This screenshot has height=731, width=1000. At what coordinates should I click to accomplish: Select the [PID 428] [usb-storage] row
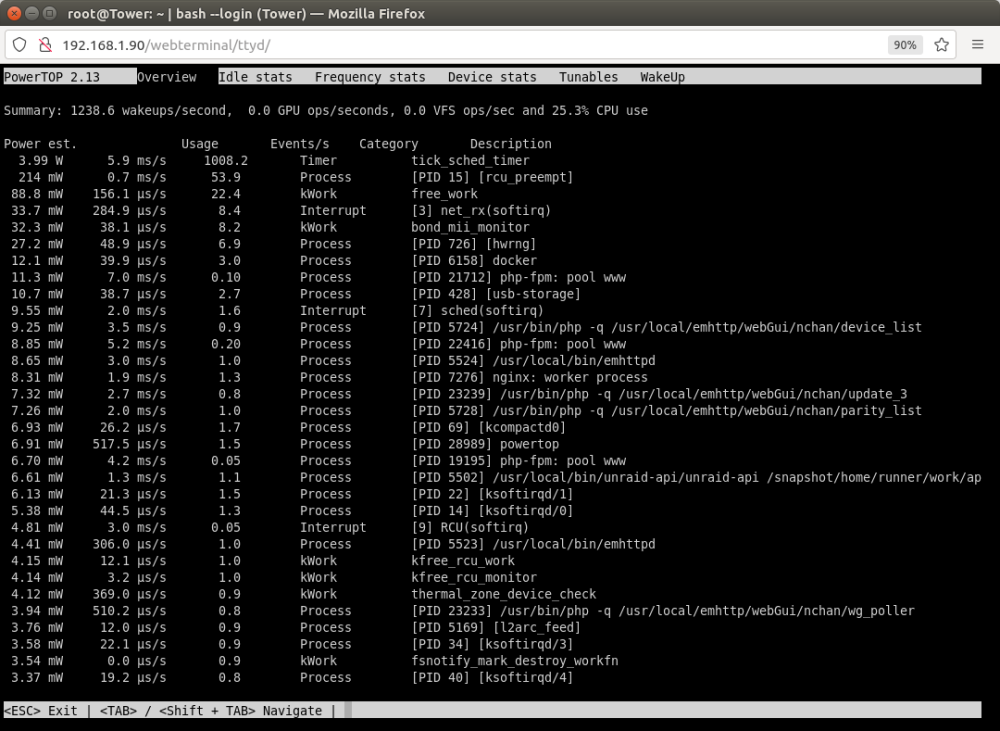click(x=297, y=293)
